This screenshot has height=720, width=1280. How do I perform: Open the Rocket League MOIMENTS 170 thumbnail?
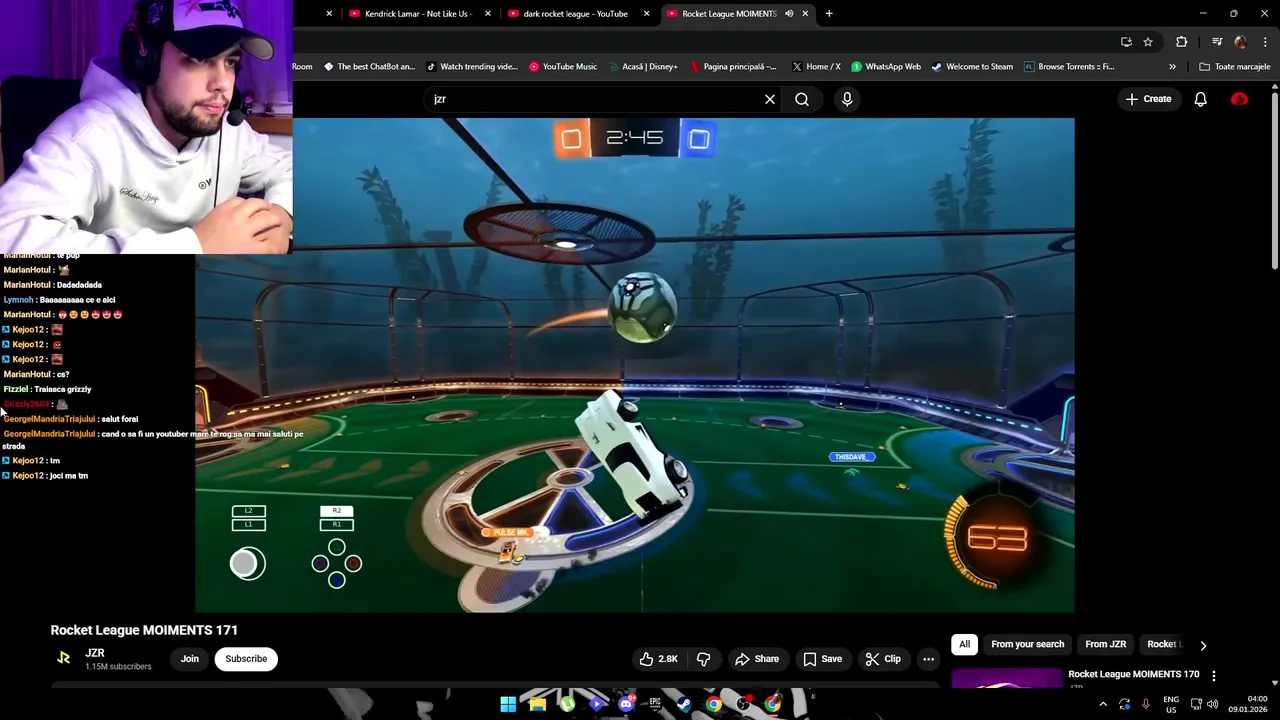point(1006,678)
